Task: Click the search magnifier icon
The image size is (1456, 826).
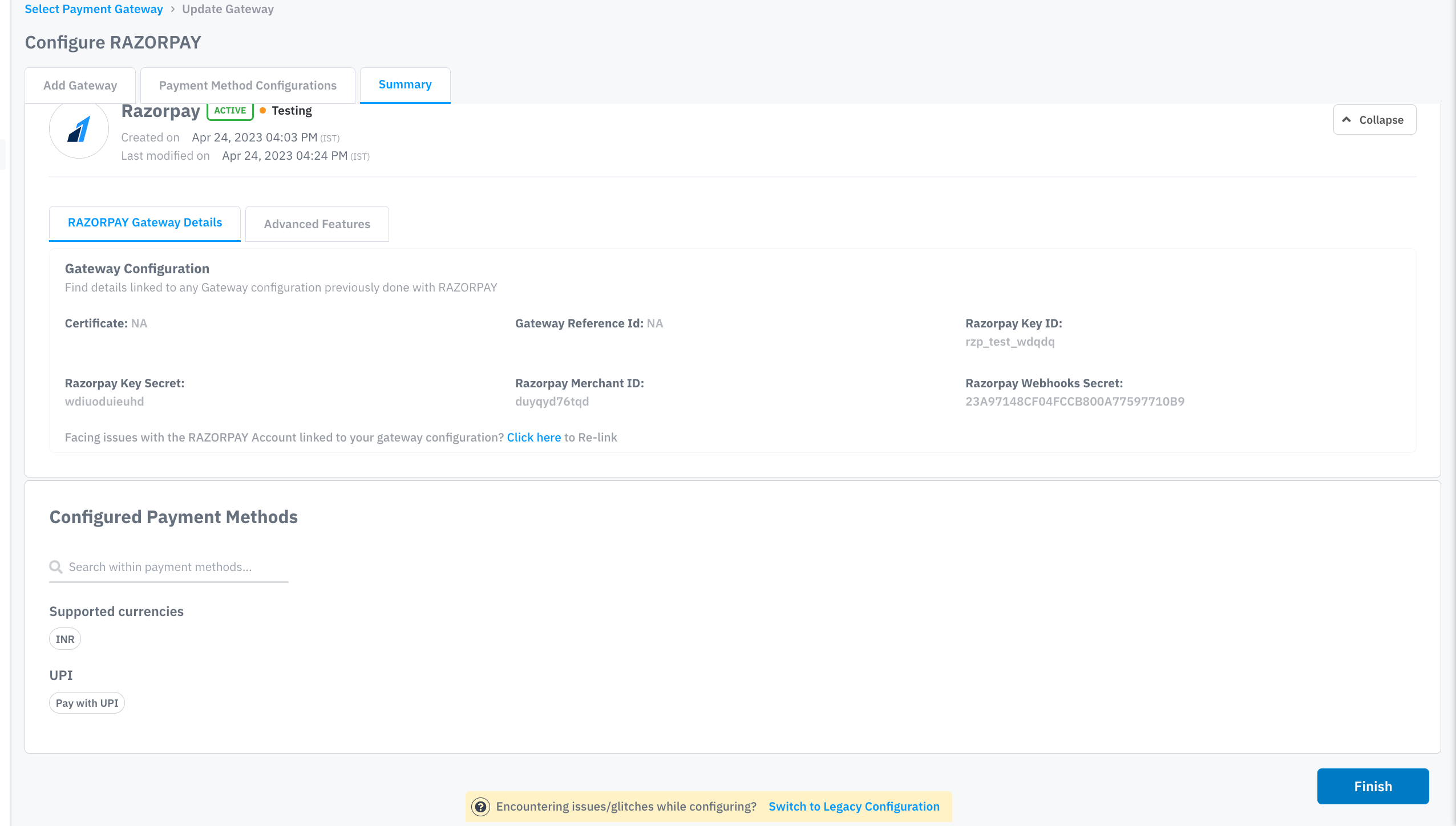Action: pos(55,567)
